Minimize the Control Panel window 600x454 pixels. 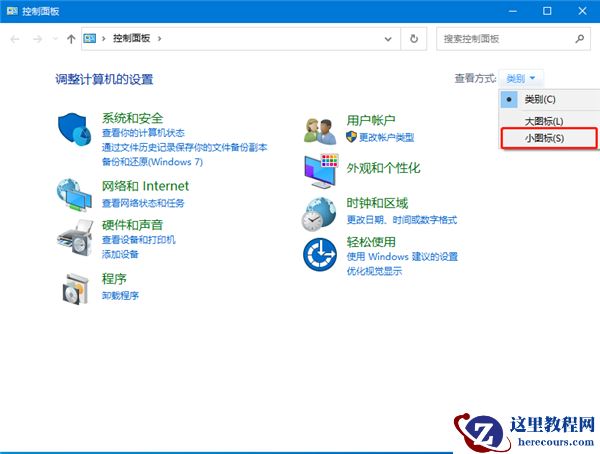click(513, 11)
